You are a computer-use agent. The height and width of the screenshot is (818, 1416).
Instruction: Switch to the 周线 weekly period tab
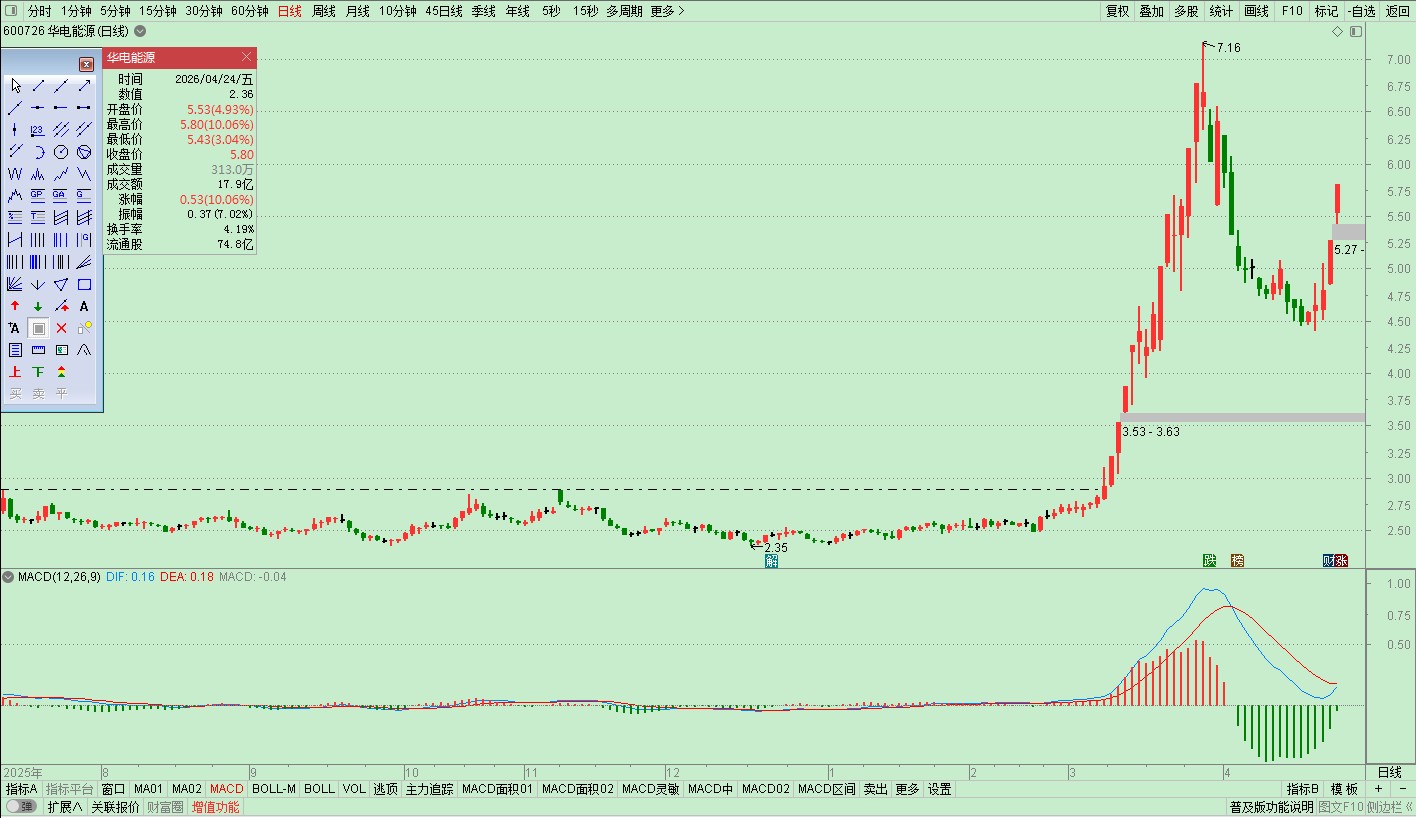(x=323, y=11)
